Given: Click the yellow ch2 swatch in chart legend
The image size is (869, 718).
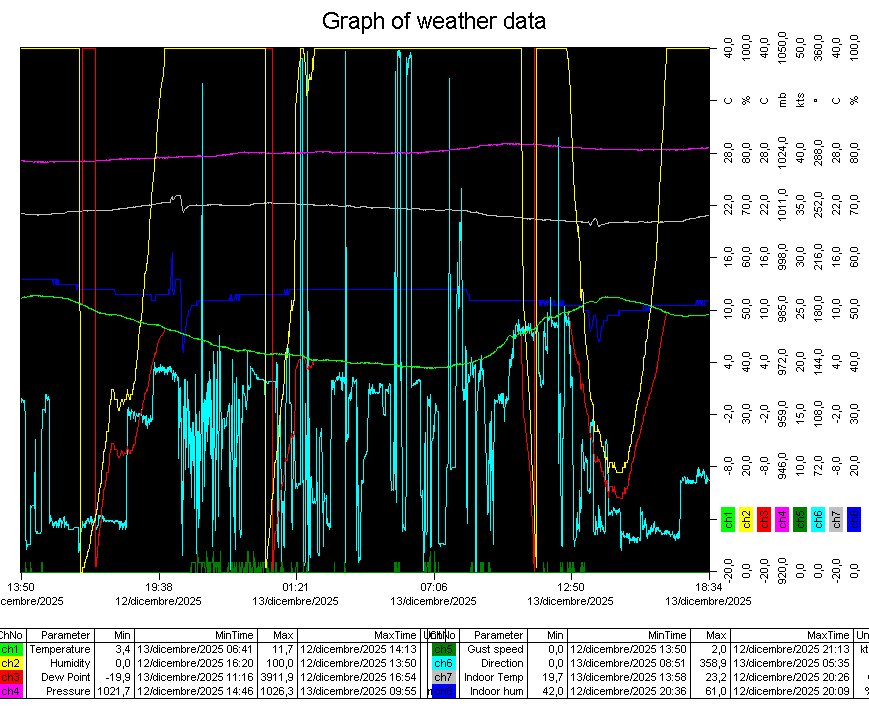Looking at the screenshot, I should click(x=747, y=518).
